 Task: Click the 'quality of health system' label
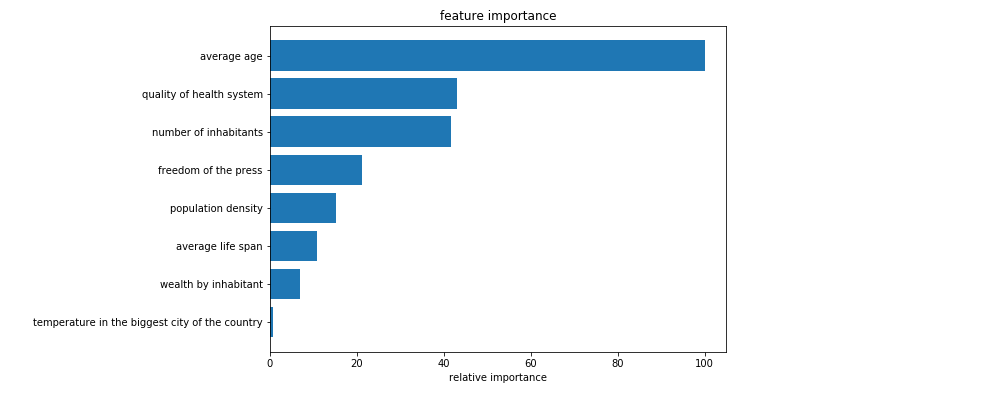[202, 95]
